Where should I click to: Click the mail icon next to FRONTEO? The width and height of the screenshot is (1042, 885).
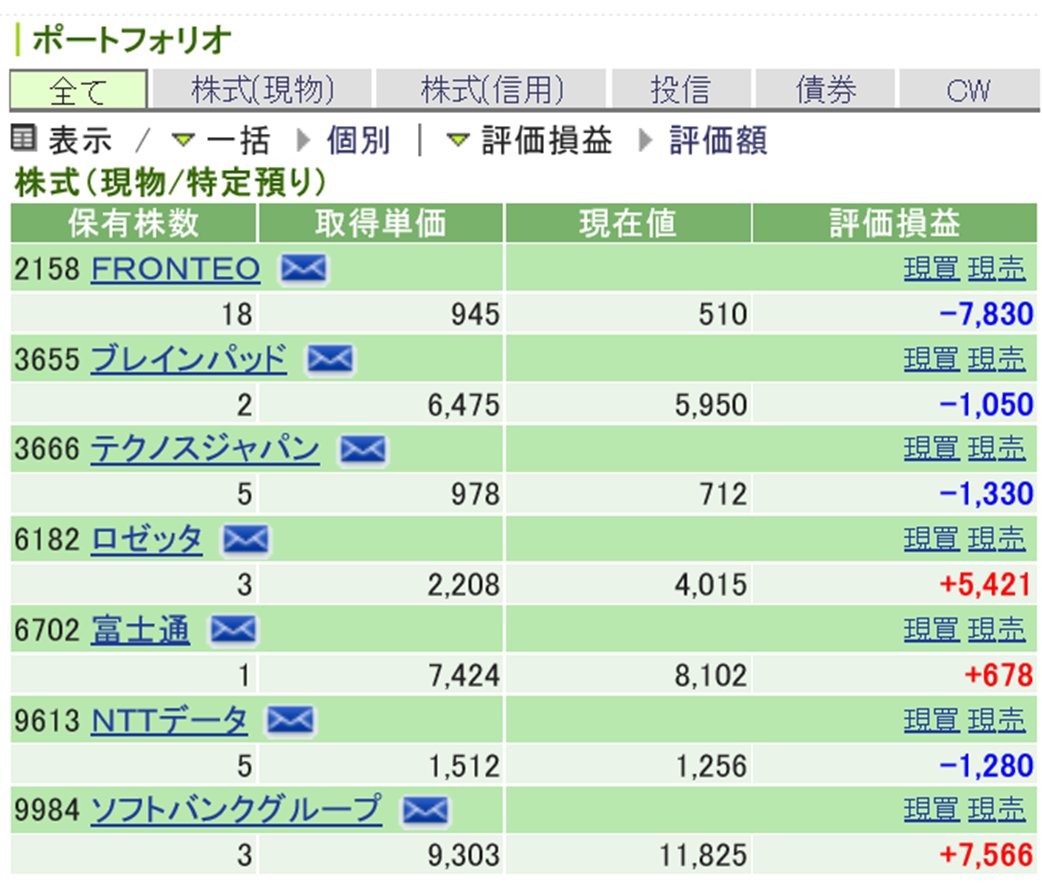click(x=303, y=269)
